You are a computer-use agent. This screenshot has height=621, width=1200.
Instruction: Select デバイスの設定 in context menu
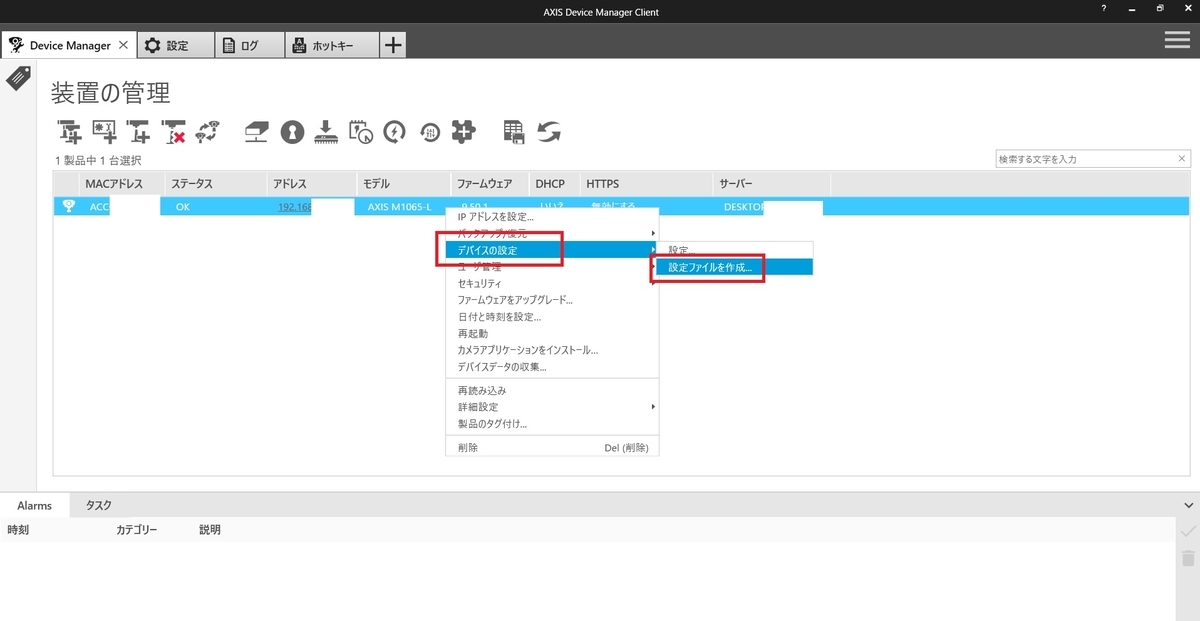tap(552, 250)
